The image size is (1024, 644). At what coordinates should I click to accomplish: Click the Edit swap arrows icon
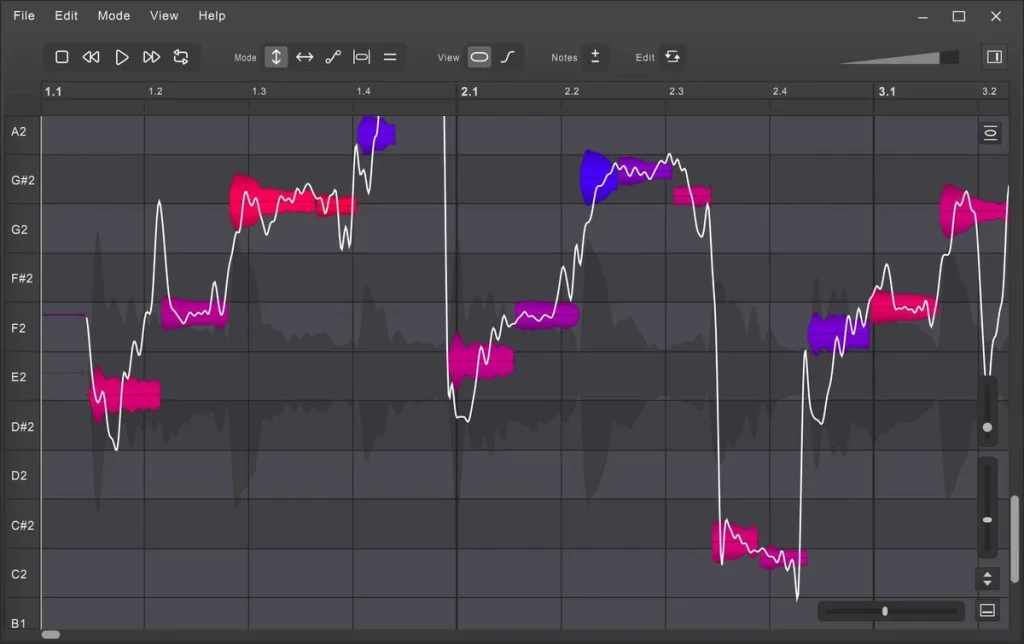[x=673, y=57]
